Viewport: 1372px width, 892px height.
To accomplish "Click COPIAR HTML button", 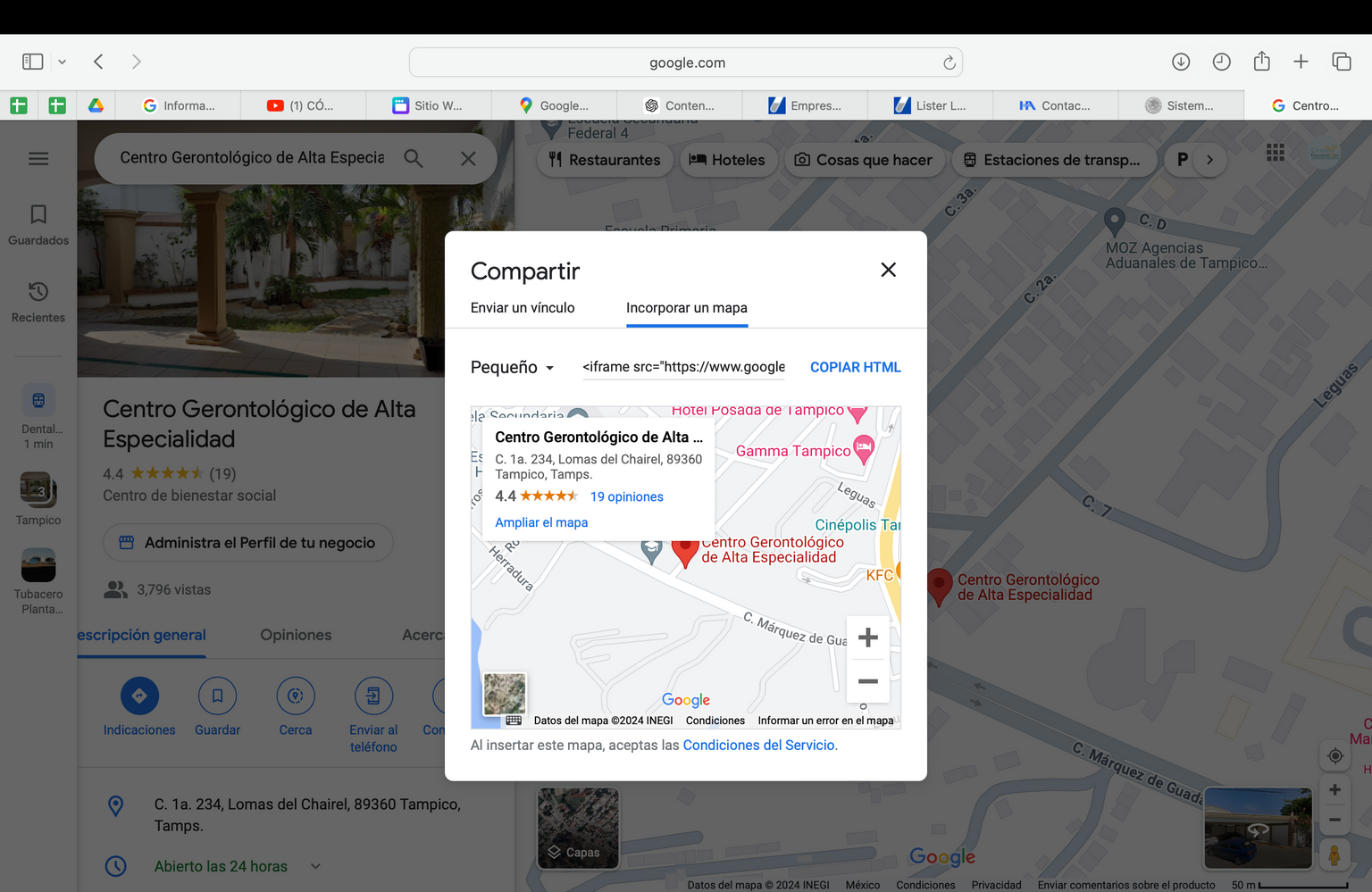I will [x=855, y=367].
